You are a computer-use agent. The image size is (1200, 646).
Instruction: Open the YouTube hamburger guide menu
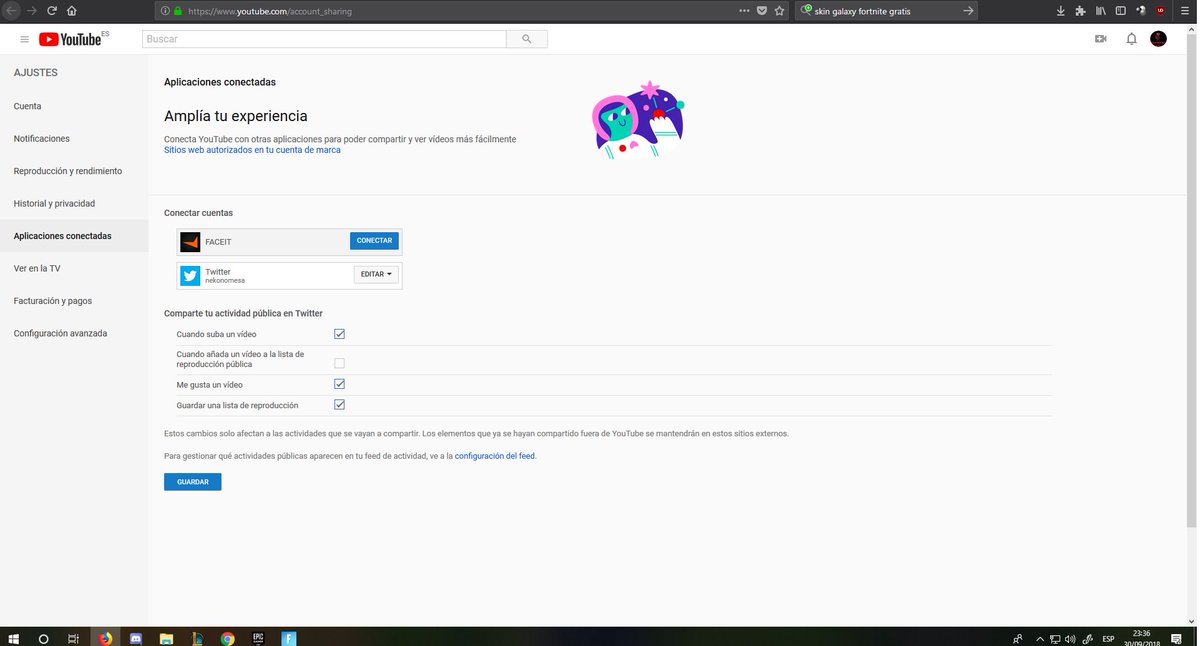pos(25,39)
